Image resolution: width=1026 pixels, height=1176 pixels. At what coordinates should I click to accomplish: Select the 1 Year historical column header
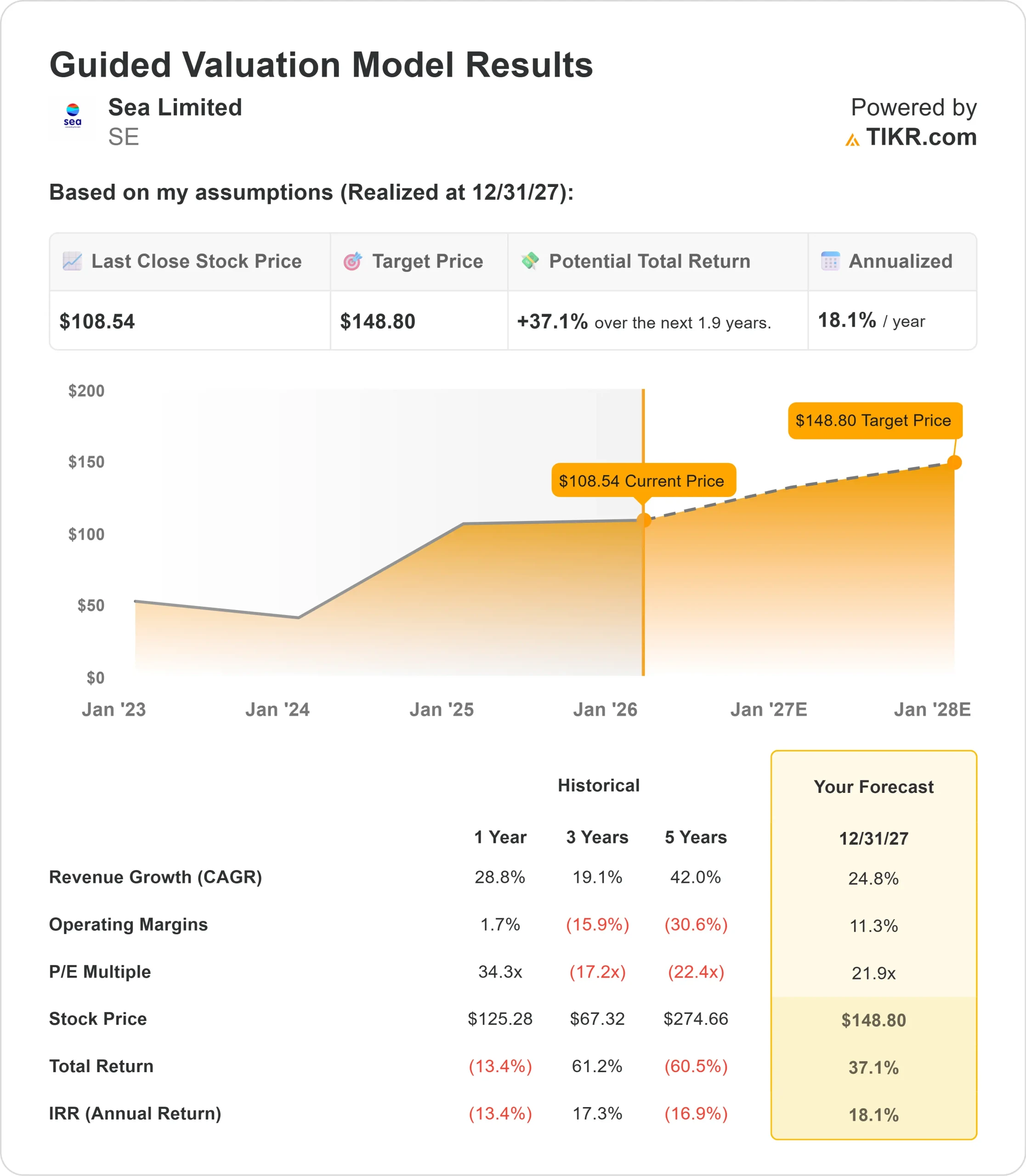click(x=500, y=837)
